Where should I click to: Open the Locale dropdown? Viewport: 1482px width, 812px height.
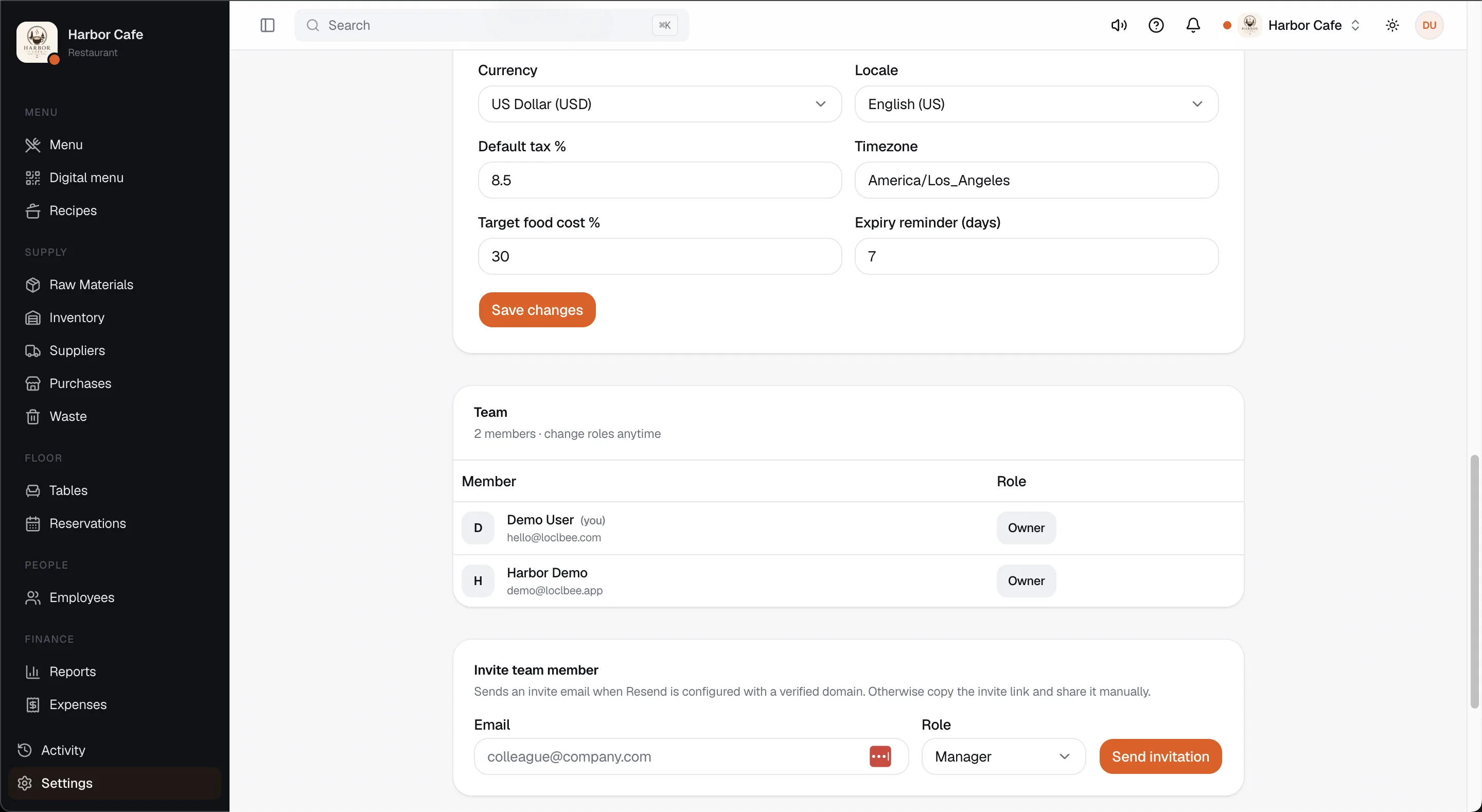point(1036,104)
